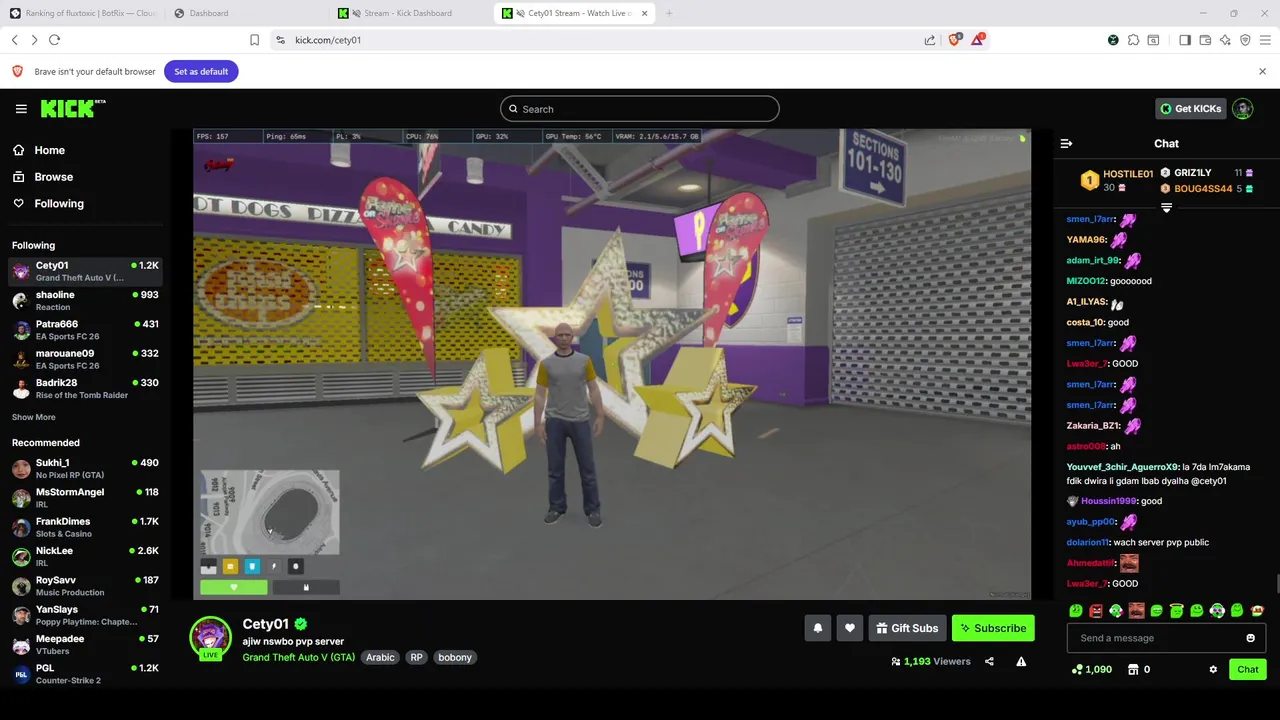Reload the page
This screenshot has height=720, width=1280.
(54, 40)
